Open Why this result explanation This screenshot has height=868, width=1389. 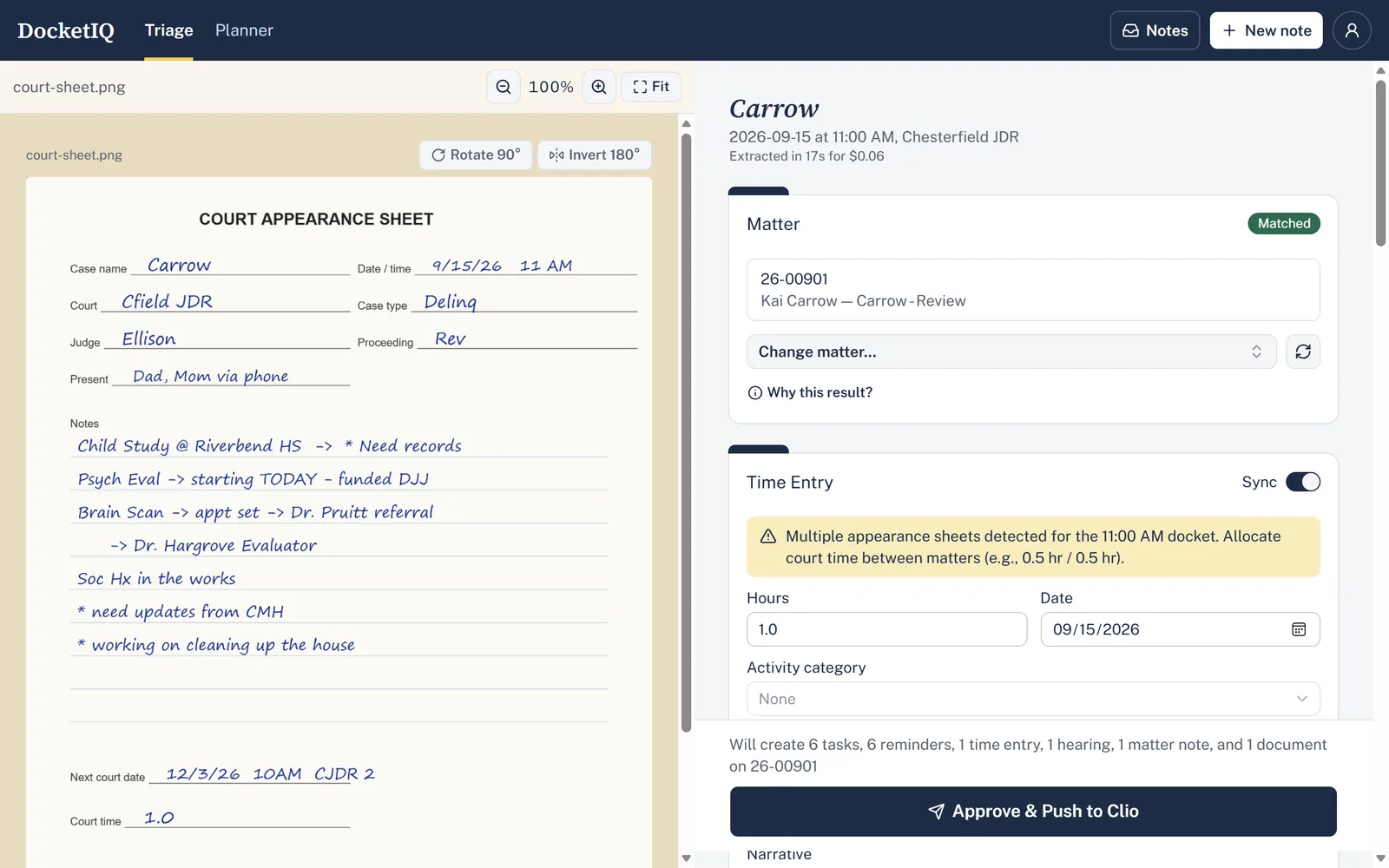point(810,392)
